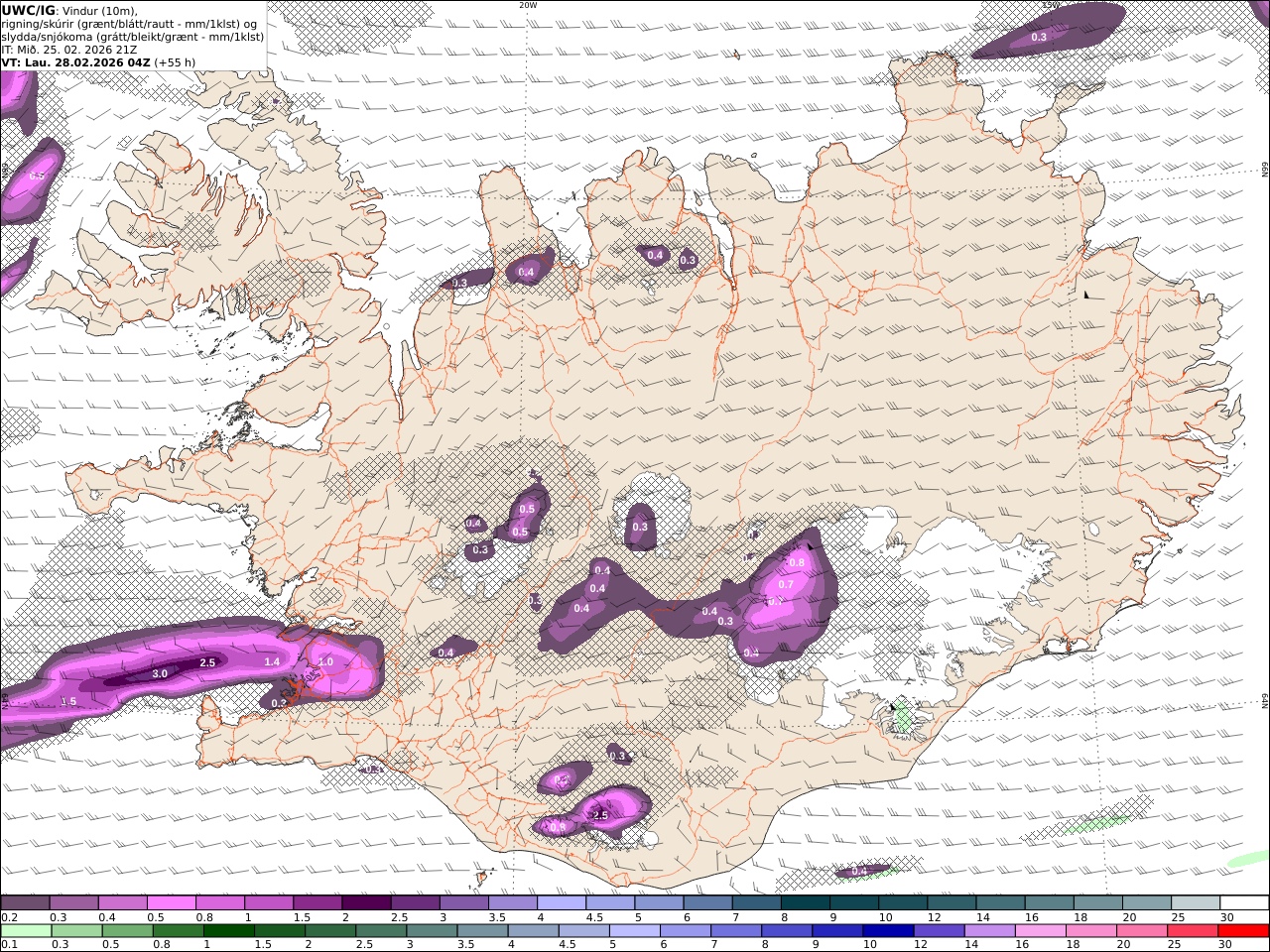Click the '0.2' label under the top legend row
This screenshot has height=952, width=1270.
click(x=8, y=917)
